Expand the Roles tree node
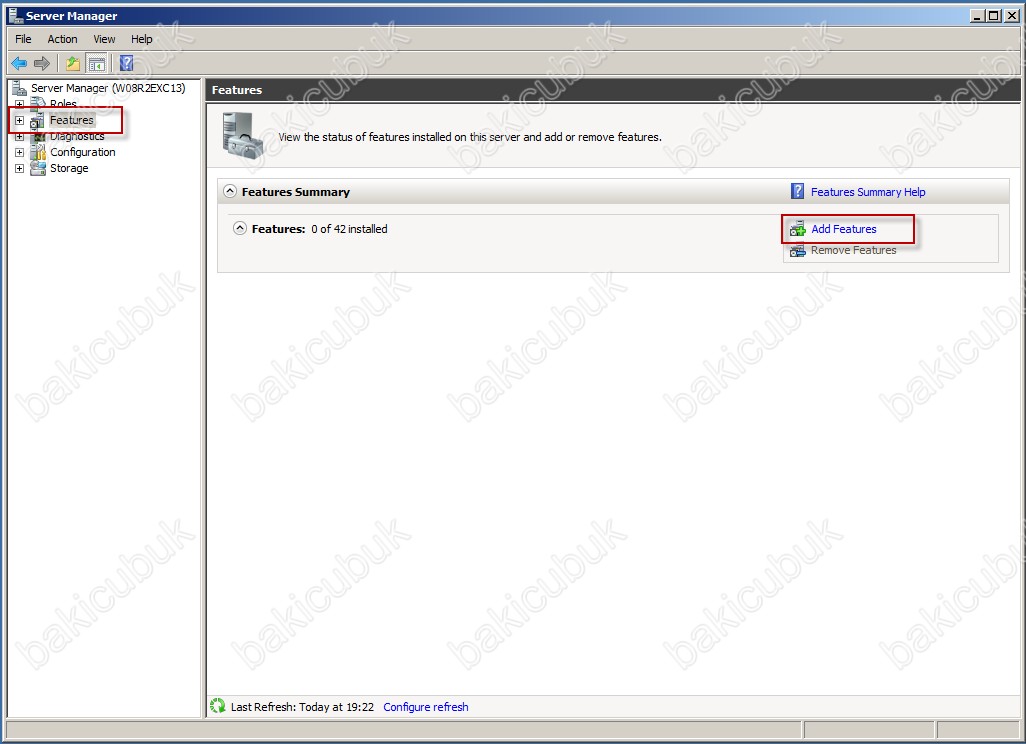The width and height of the screenshot is (1026, 744). (20, 104)
